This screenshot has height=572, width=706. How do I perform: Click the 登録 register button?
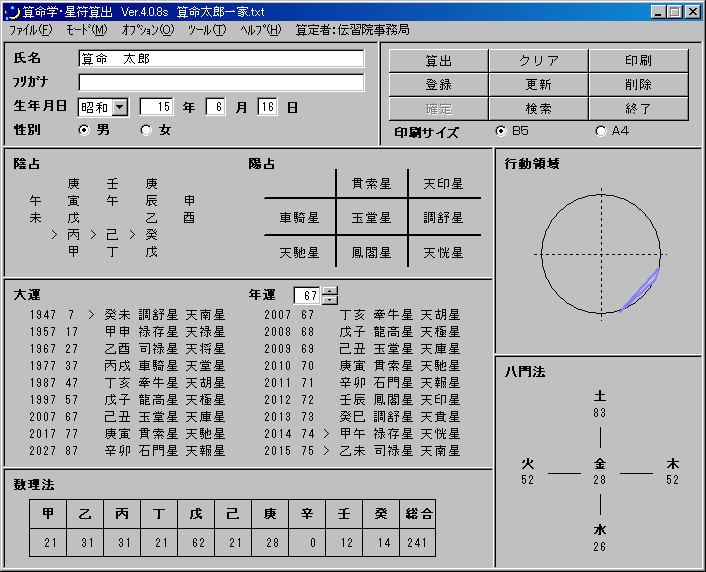[439, 85]
